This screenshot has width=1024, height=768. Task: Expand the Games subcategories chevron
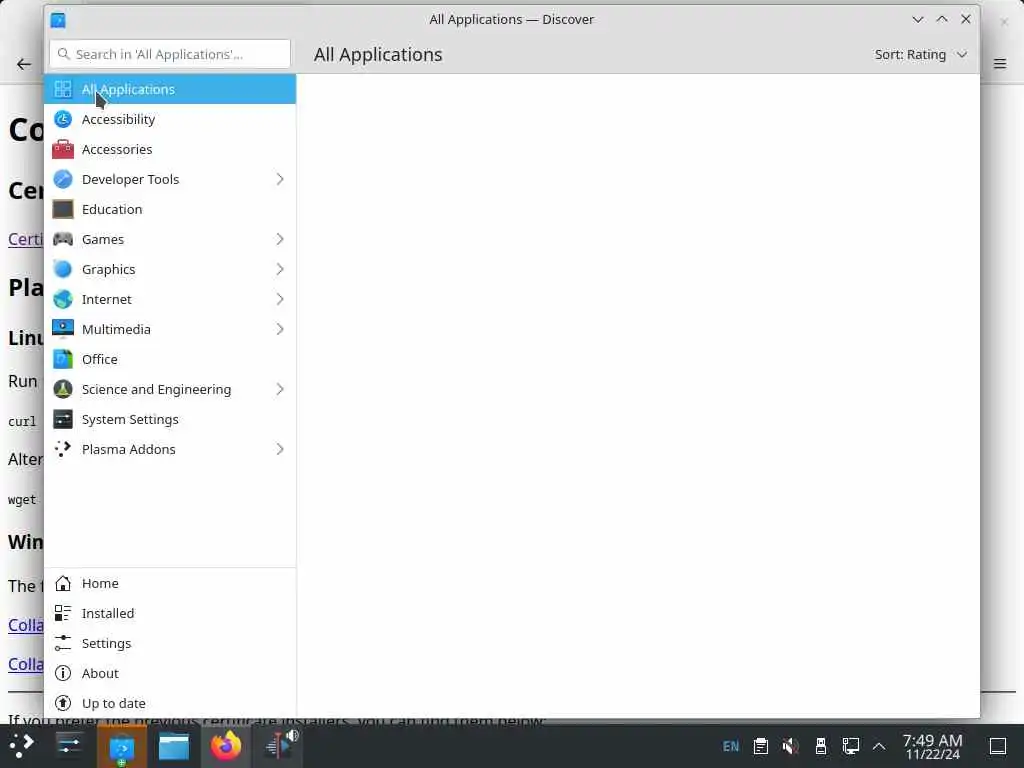coord(280,239)
